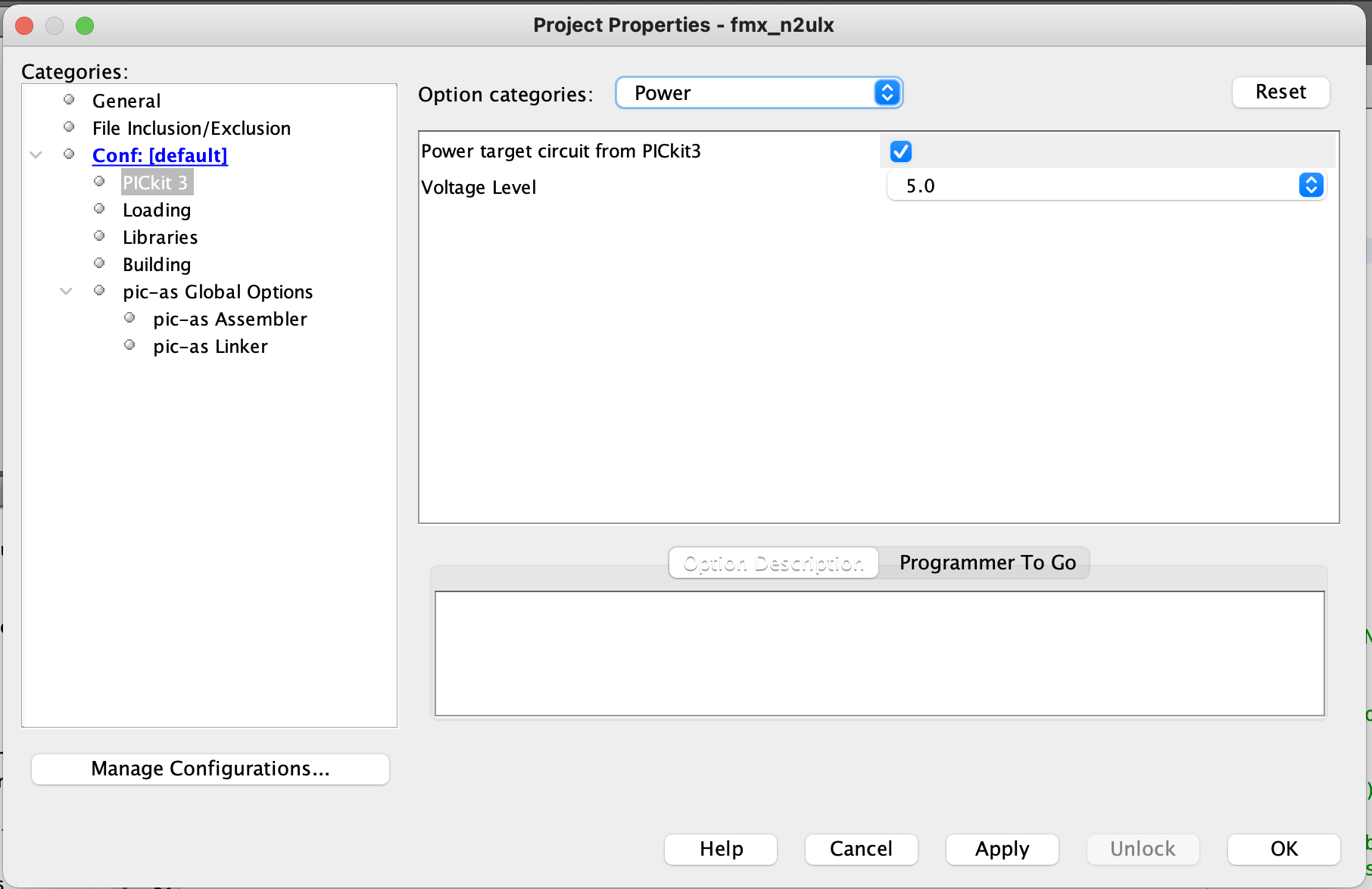Click the bullet icon beside pic-as Linker
This screenshot has width=1372, height=889.
pyautogui.click(x=129, y=345)
